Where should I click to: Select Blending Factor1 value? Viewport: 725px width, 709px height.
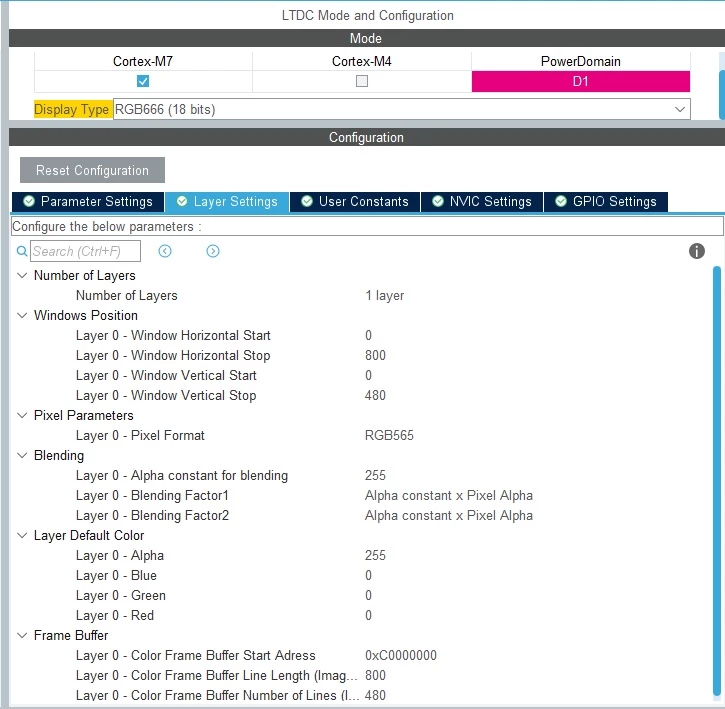point(449,495)
